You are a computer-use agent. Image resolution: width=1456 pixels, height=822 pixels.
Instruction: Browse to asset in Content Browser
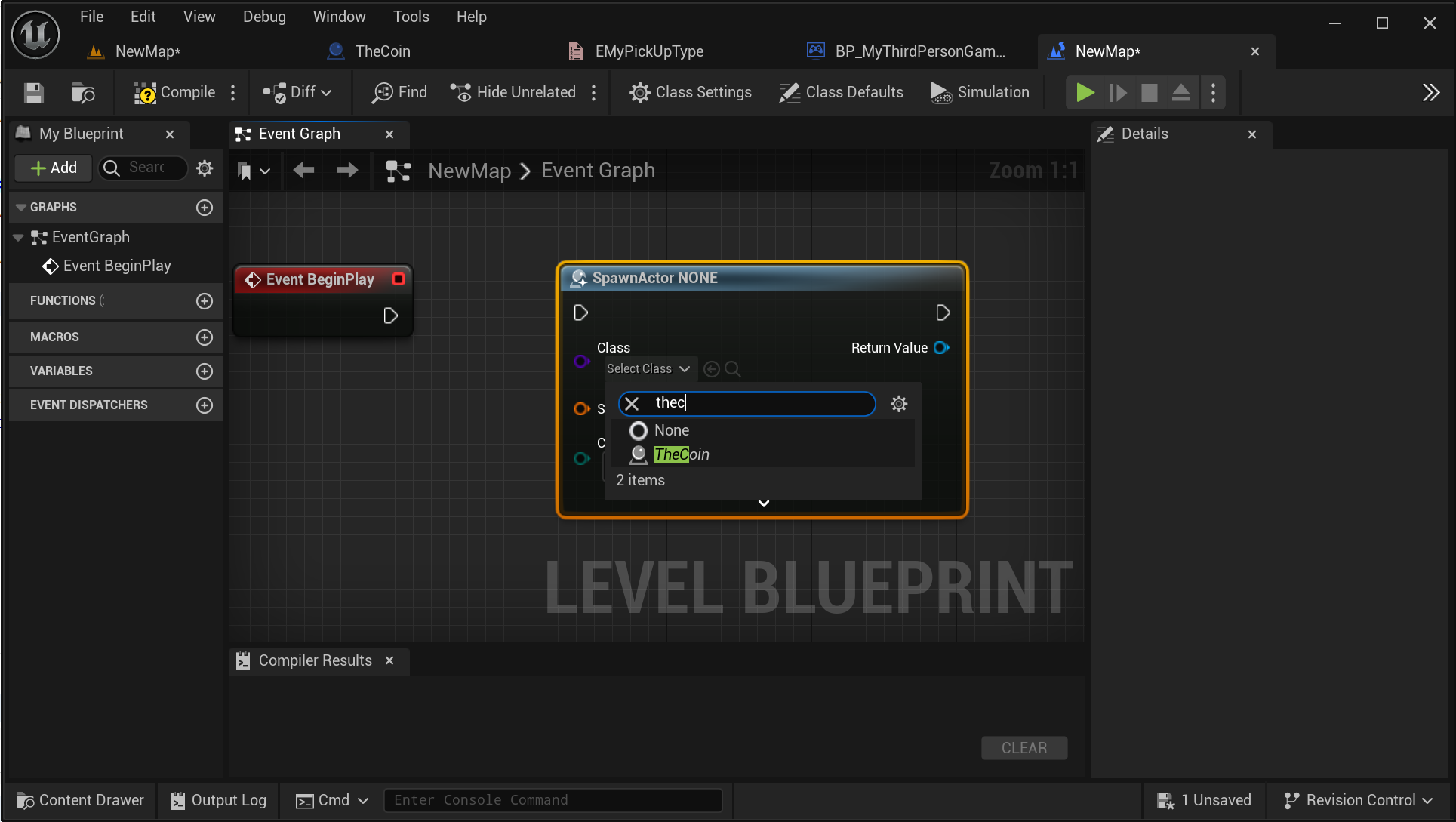tap(83, 92)
